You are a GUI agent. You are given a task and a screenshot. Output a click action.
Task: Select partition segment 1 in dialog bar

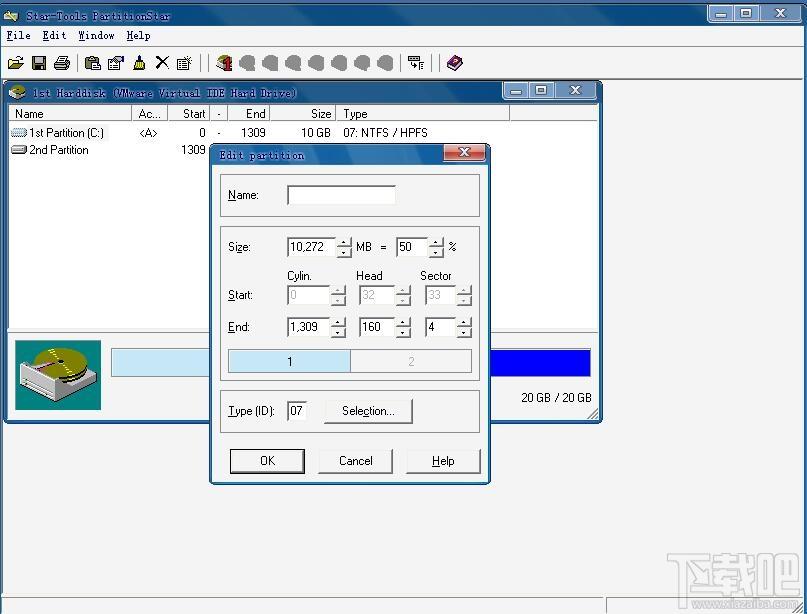[x=289, y=361]
